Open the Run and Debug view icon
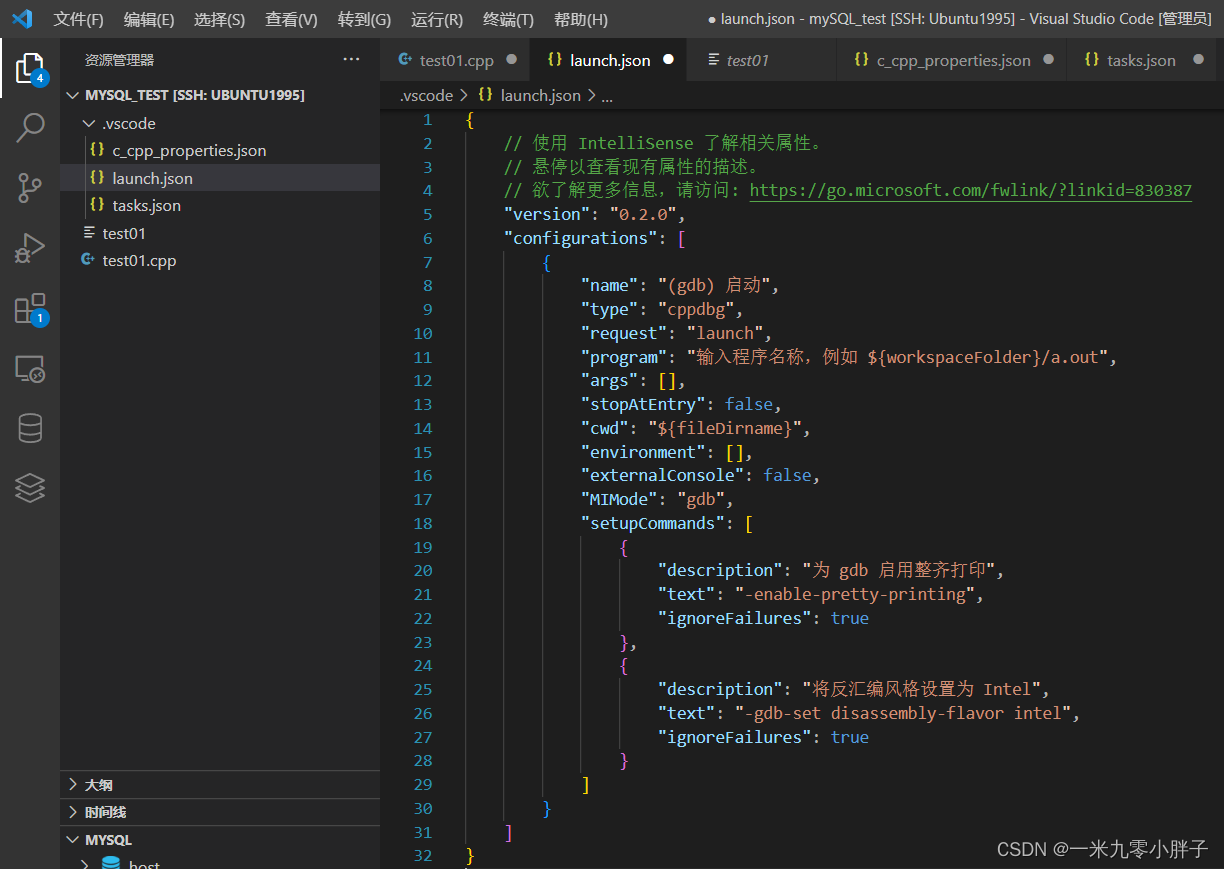 [x=30, y=248]
